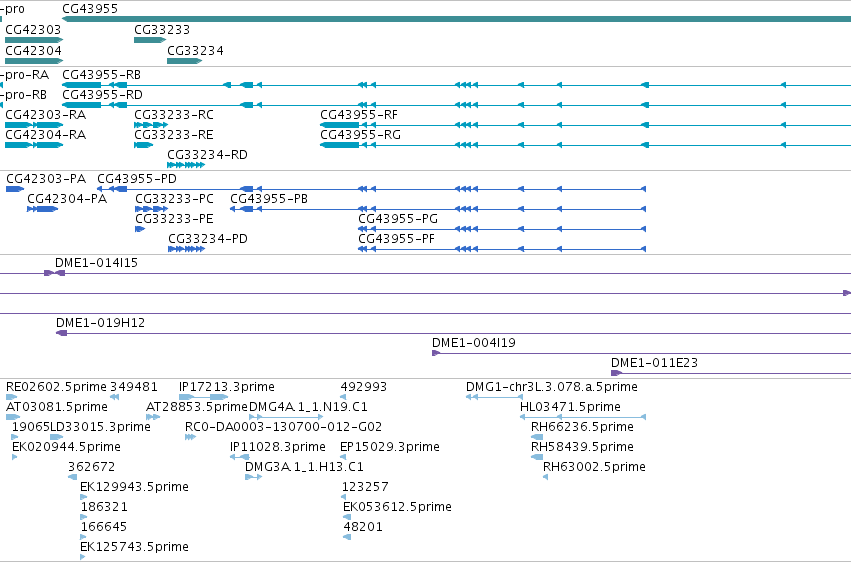The image size is (851, 562).
Task: Click the 48201 EST label
Action: click(363, 527)
